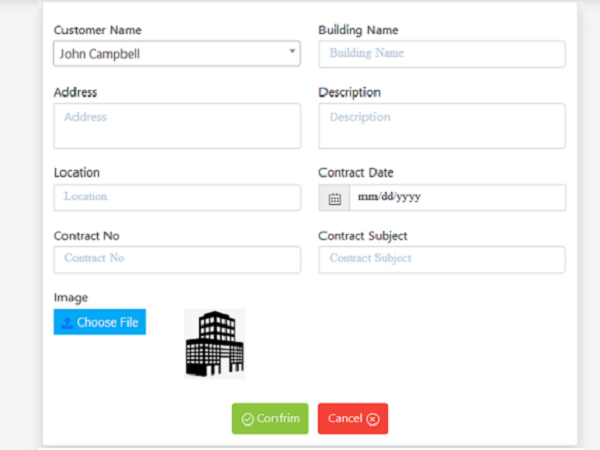Screen dimensions: 600x450
Task: Focus the Contract Subject input field
Action: point(441,259)
